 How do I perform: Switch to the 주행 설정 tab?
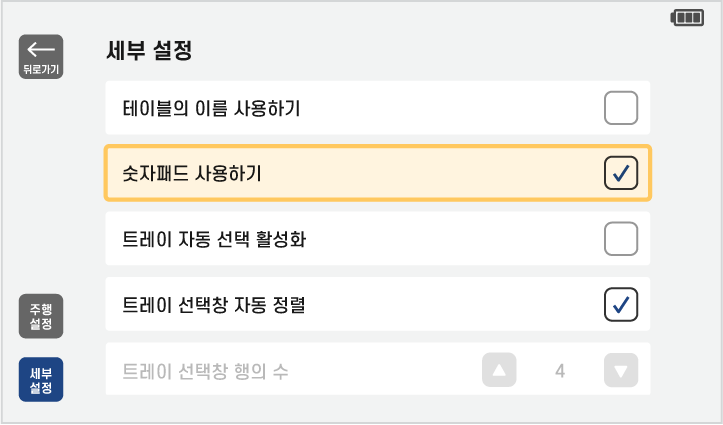point(41,316)
